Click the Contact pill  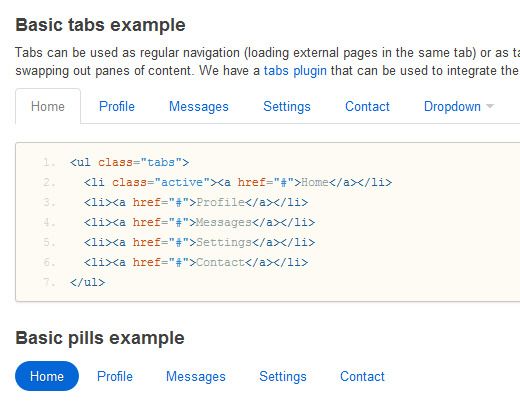[362, 376]
